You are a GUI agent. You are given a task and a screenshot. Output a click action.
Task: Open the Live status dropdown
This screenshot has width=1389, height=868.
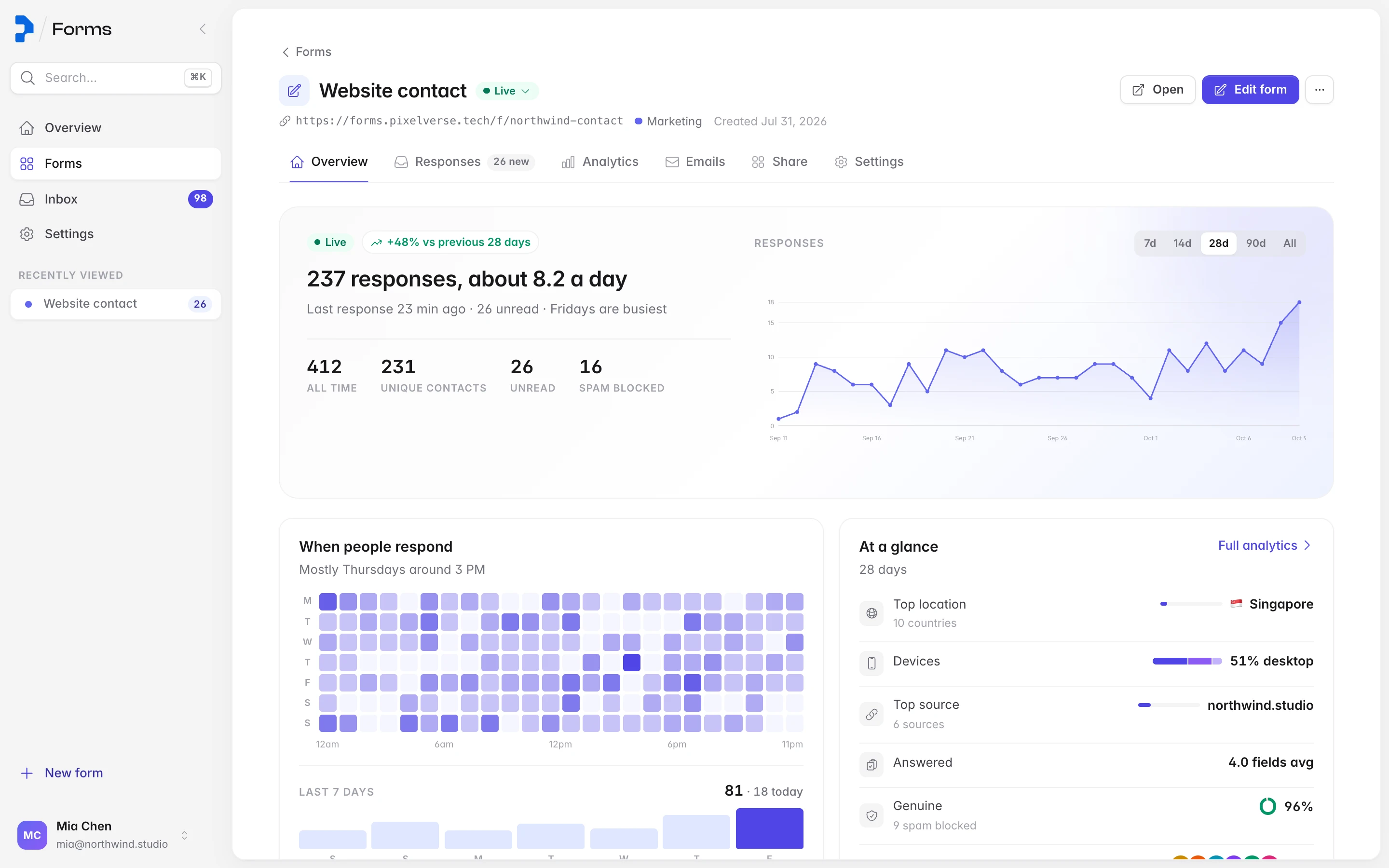coord(507,91)
